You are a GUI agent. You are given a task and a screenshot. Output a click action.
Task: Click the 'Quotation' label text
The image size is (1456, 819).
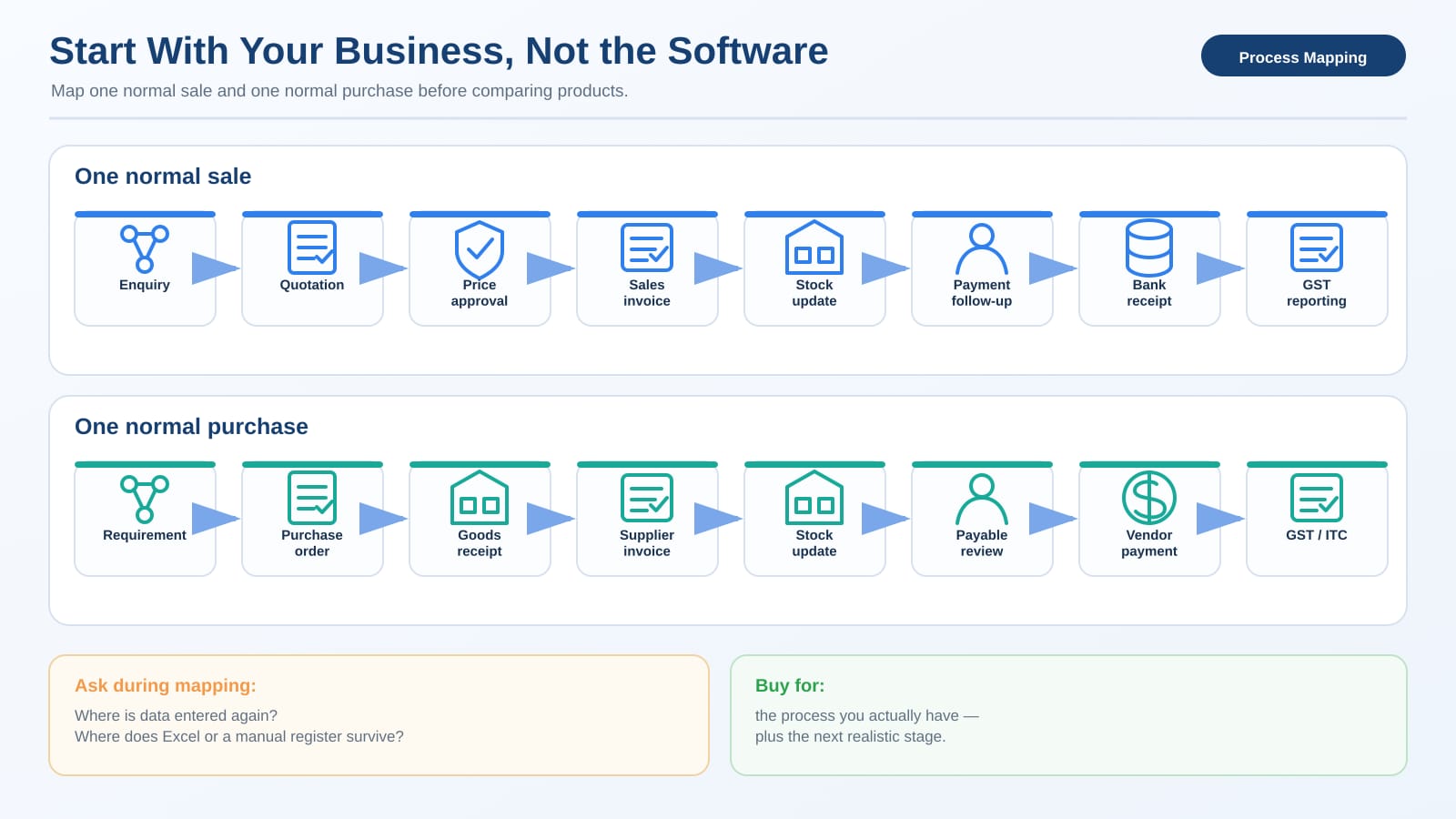tap(312, 285)
